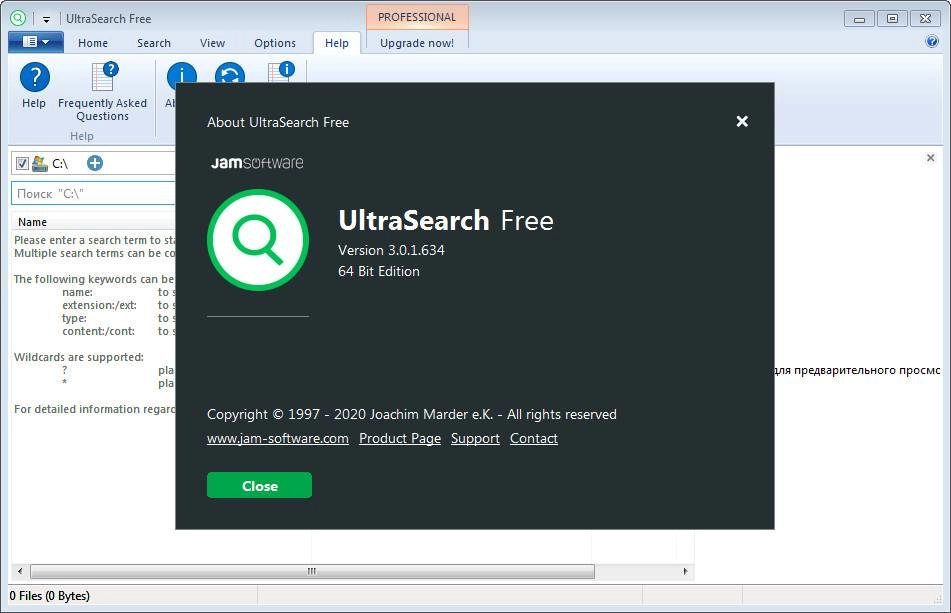This screenshot has width=951, height=613.
Task: Click the Copyright 1997 - 2020 text
Action: pos(411,414)
